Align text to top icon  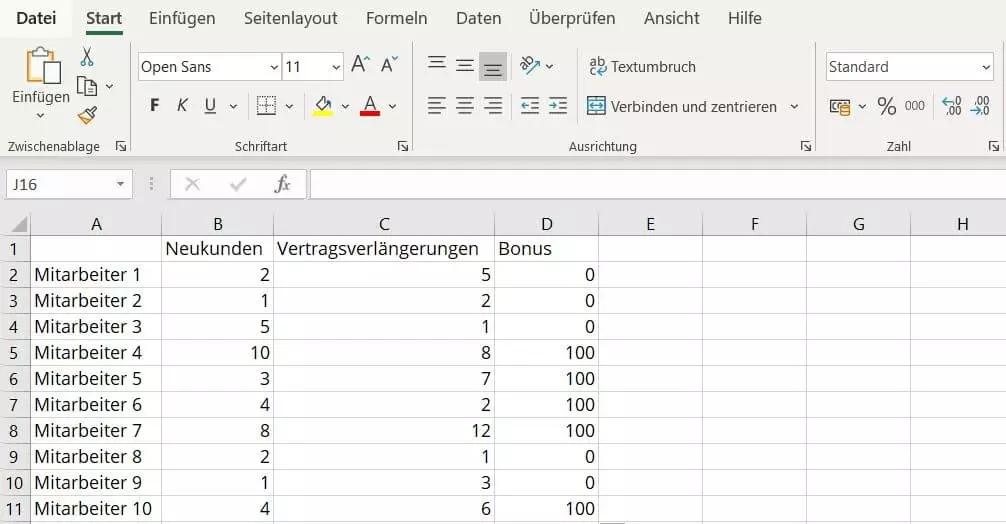click(x=437, y=63)
